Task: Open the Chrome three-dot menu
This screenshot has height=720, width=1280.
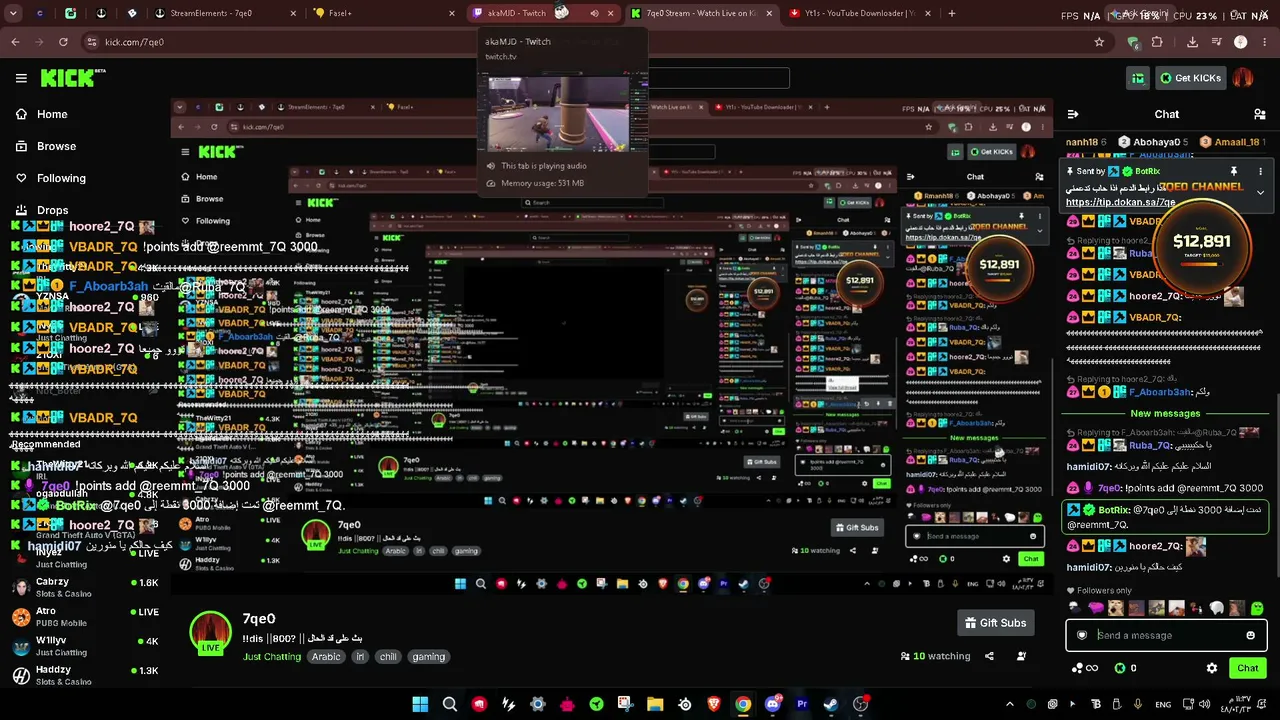Action: (1264, 42)
